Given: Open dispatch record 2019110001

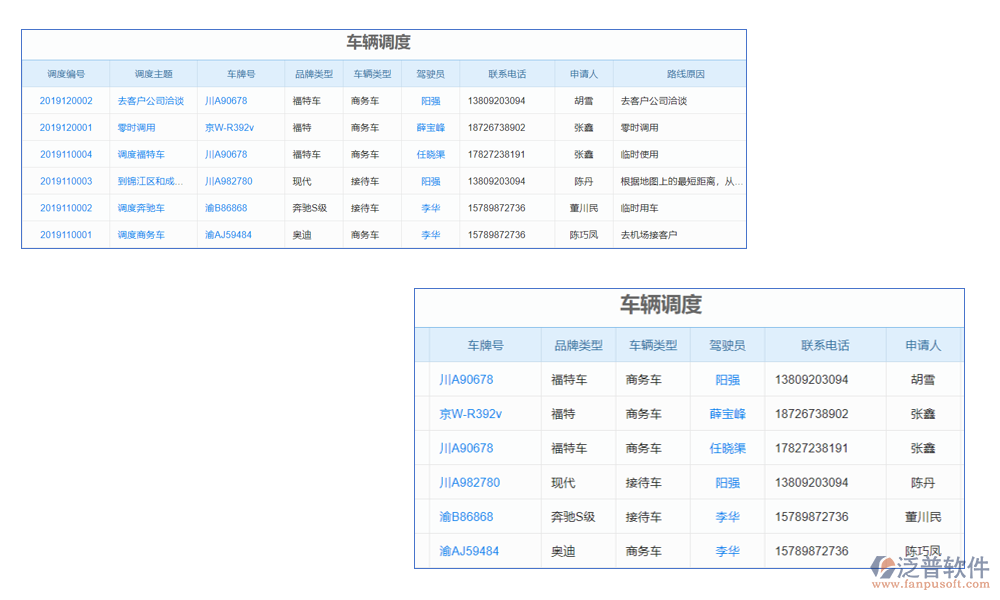Looking at the screenshot, I should point(65,234).
